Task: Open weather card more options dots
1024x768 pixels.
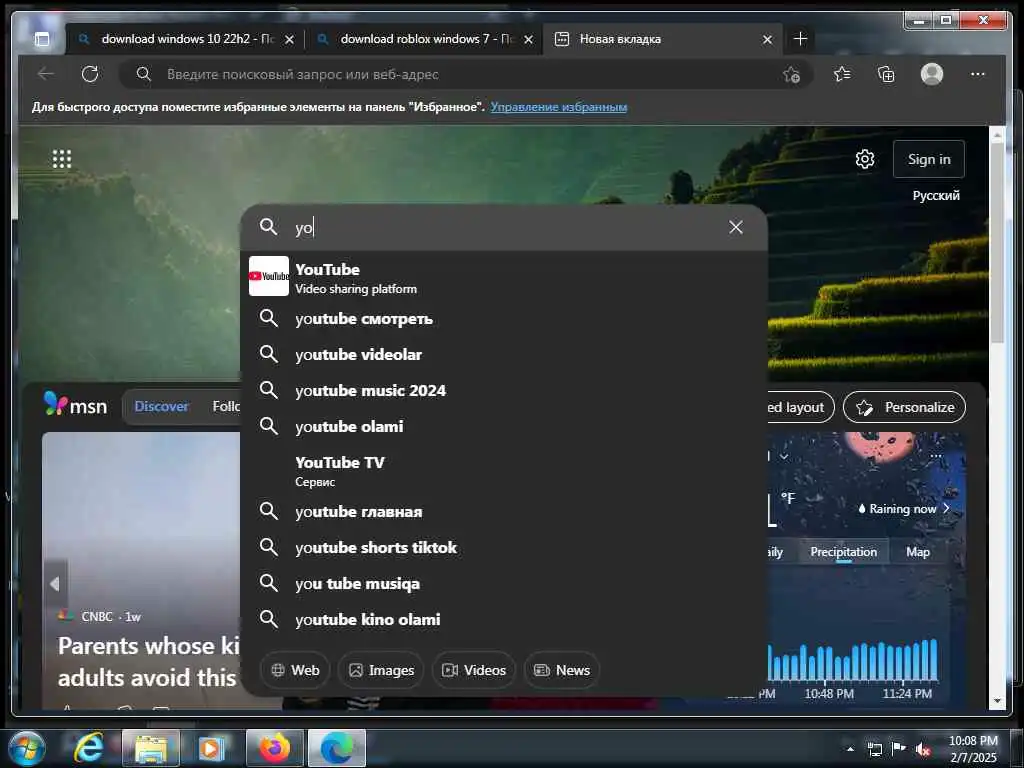Action: point(936,456)
